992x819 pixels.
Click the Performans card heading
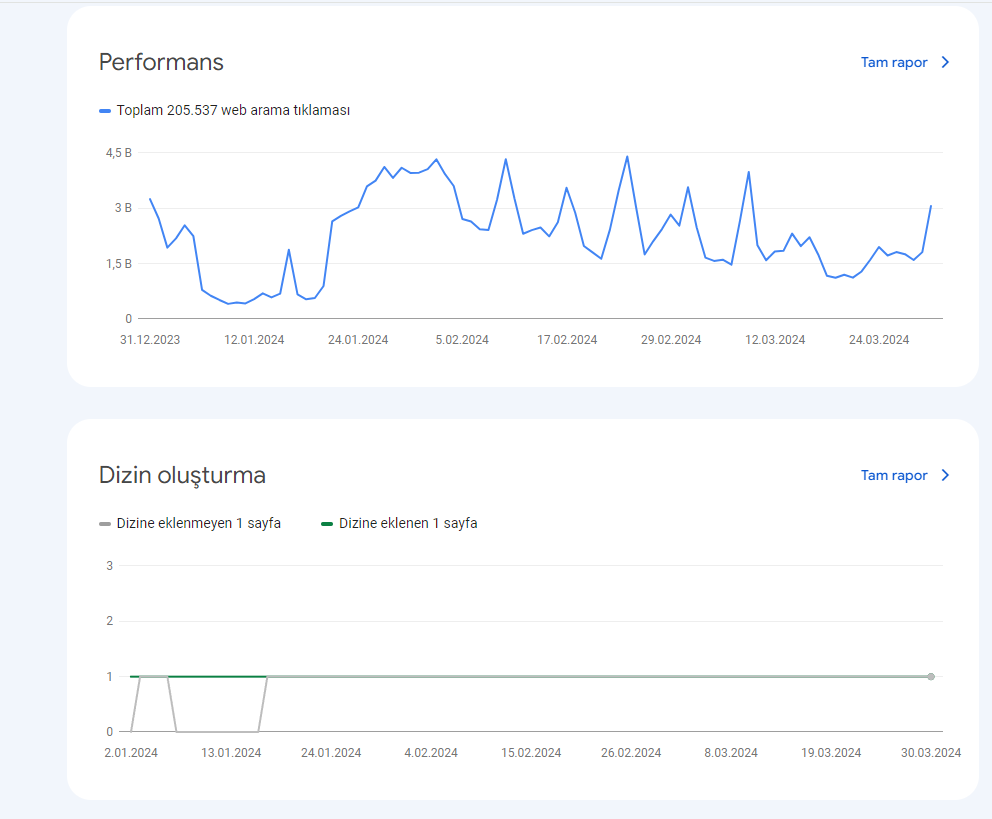(x=161, y=62)
